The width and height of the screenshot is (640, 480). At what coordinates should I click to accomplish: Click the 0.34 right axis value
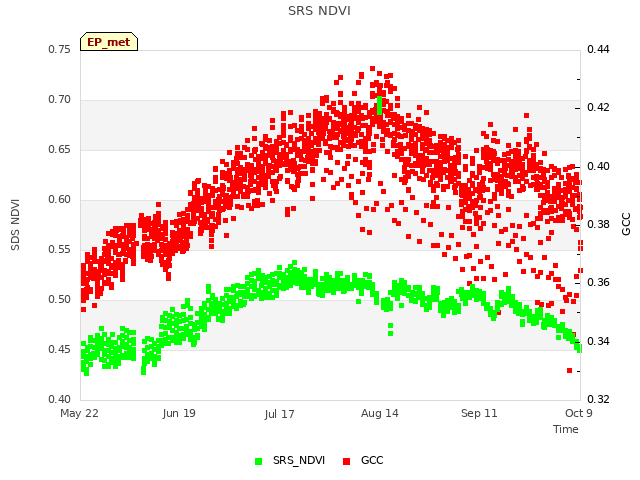pos(598,341)
